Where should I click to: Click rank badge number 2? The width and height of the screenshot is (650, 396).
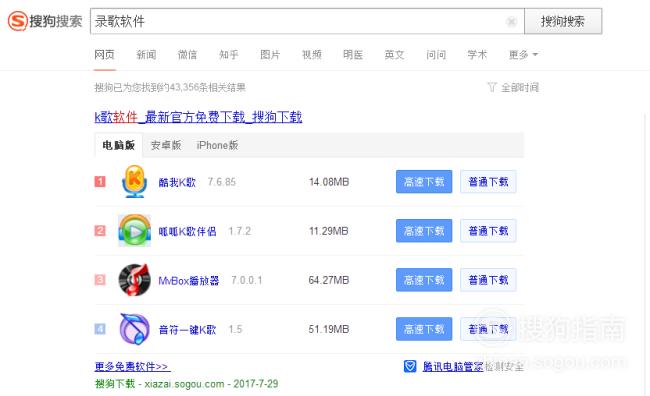[x=100, y=231]
